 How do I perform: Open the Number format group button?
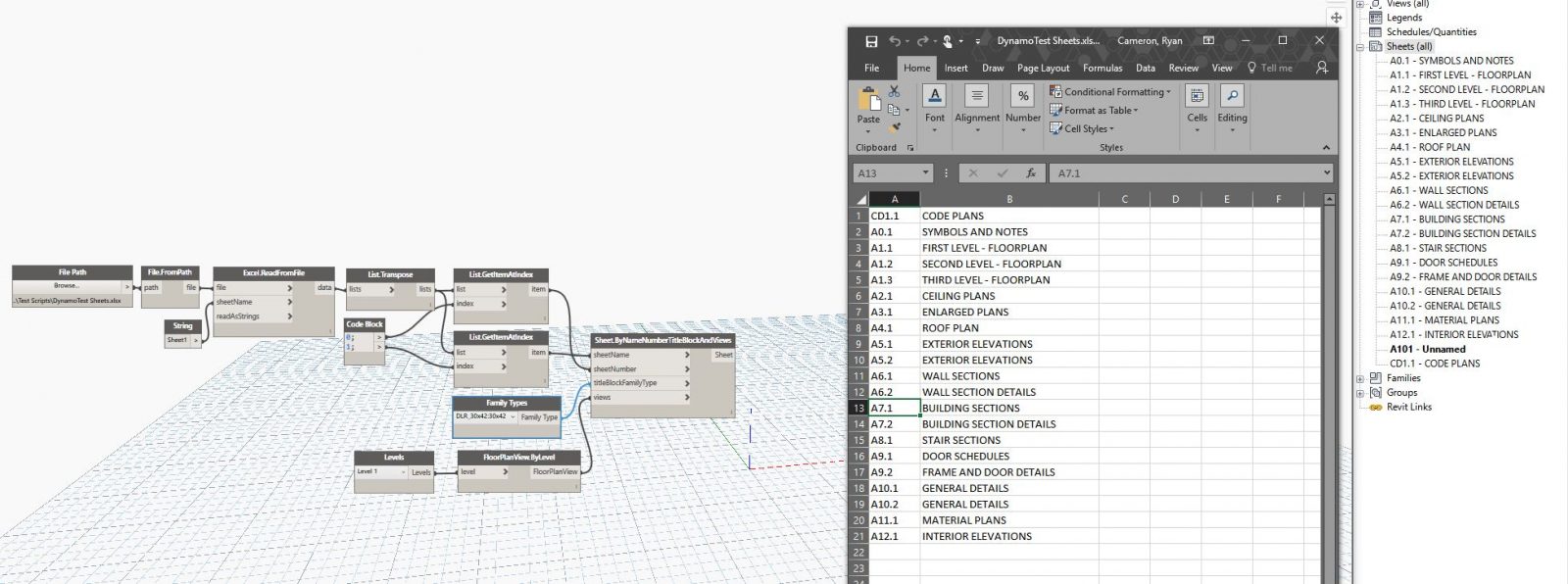click(1023, 108)
